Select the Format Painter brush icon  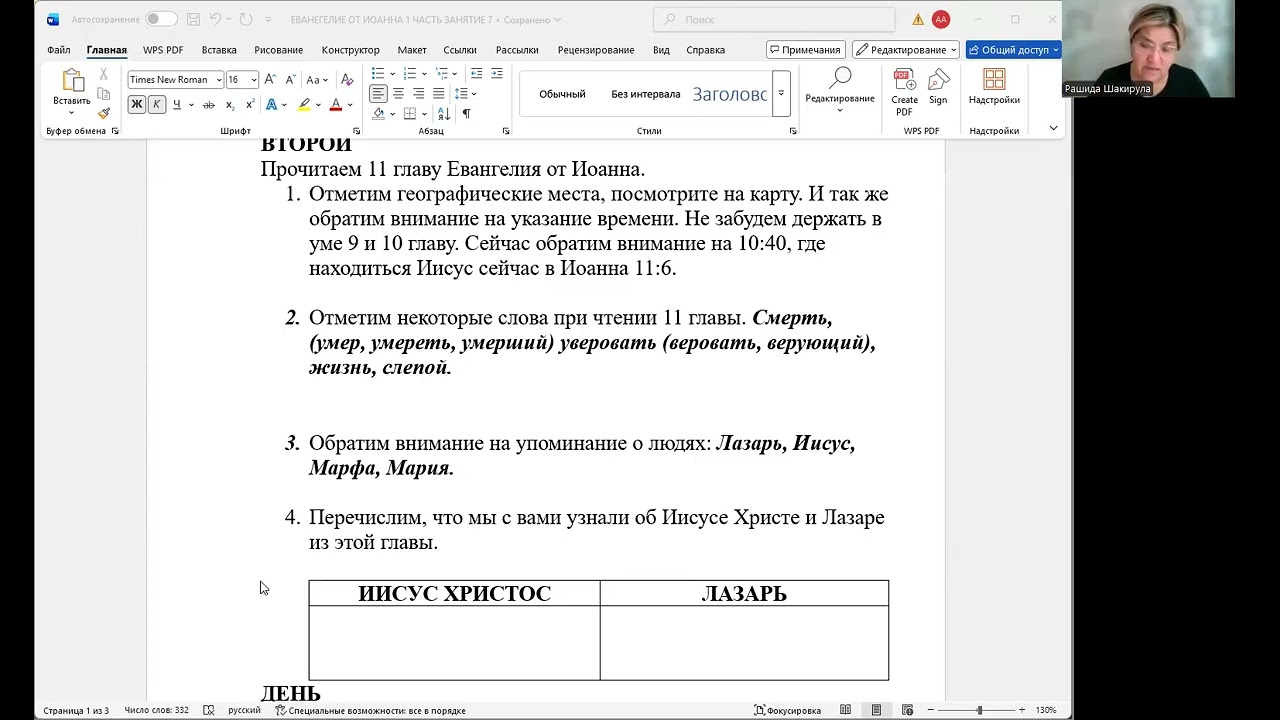(103, 113)
